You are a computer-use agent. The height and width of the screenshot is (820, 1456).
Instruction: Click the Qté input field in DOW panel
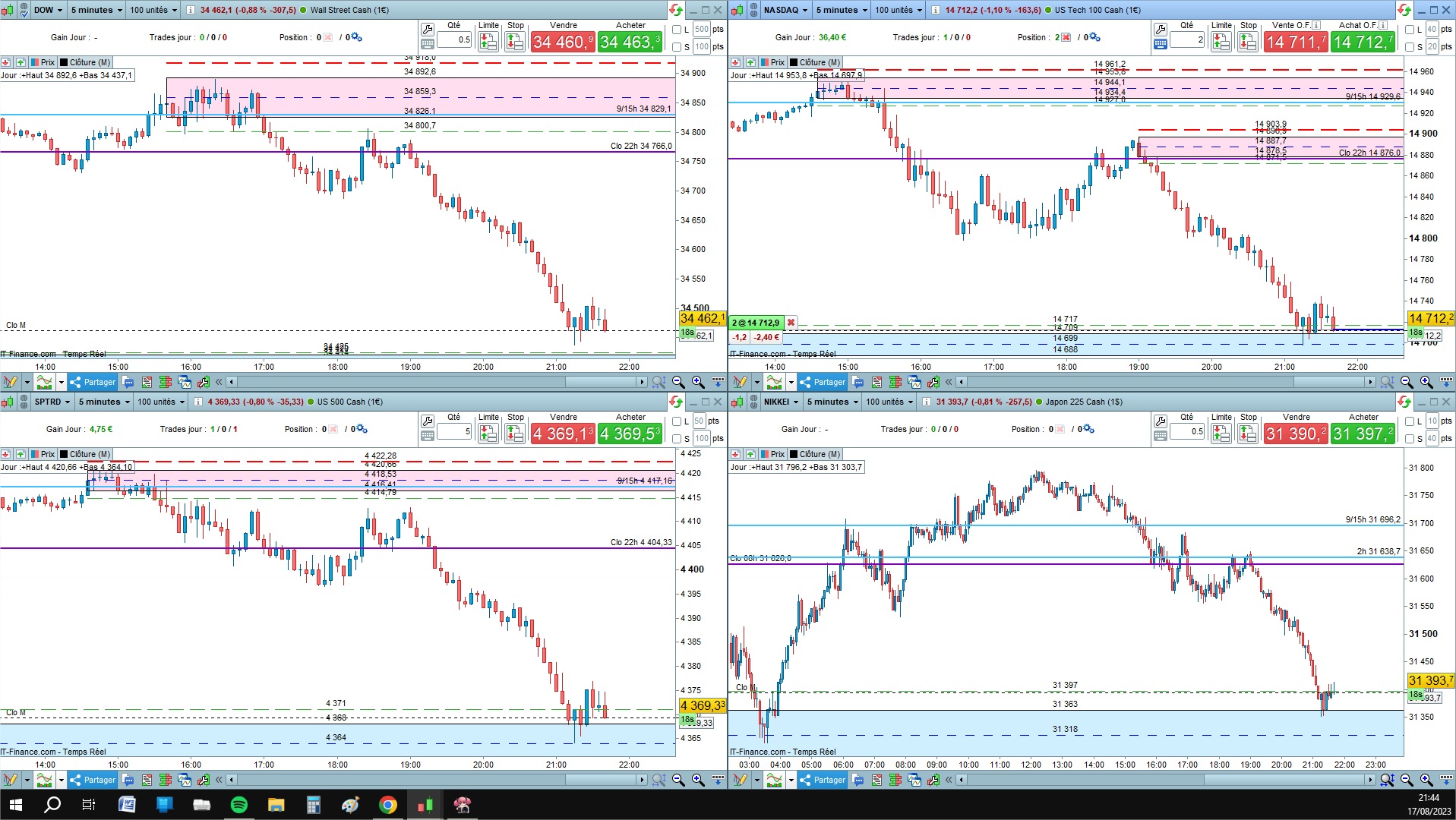point(454,39)
